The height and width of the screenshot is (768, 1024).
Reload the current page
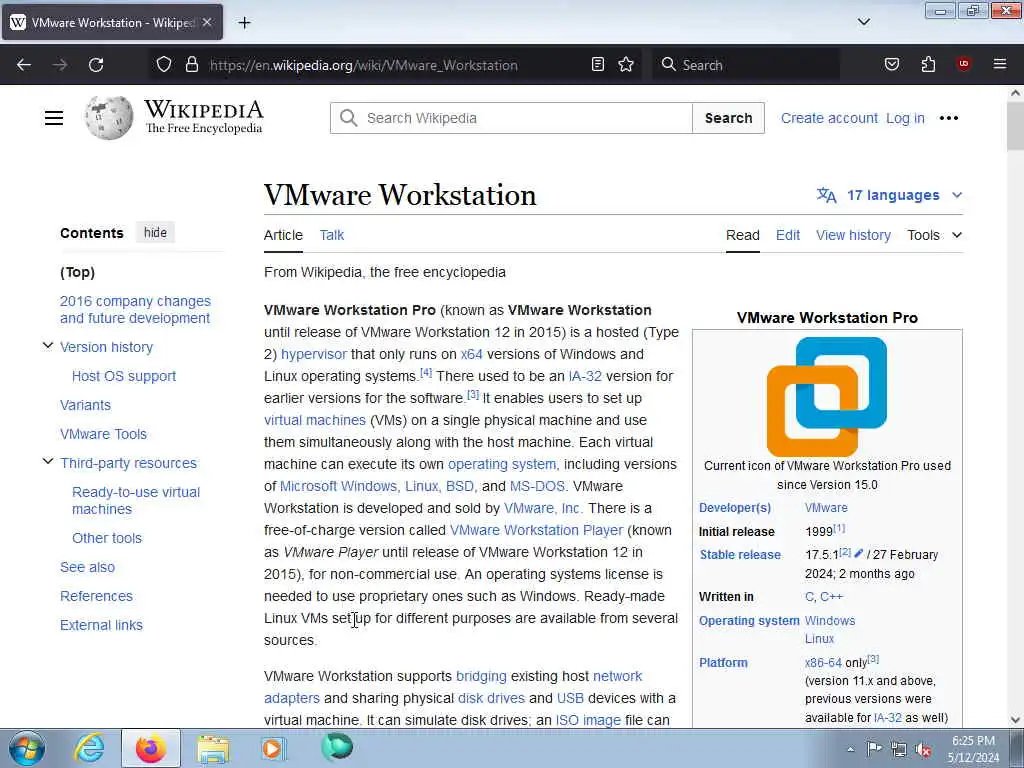click(96, 65)
